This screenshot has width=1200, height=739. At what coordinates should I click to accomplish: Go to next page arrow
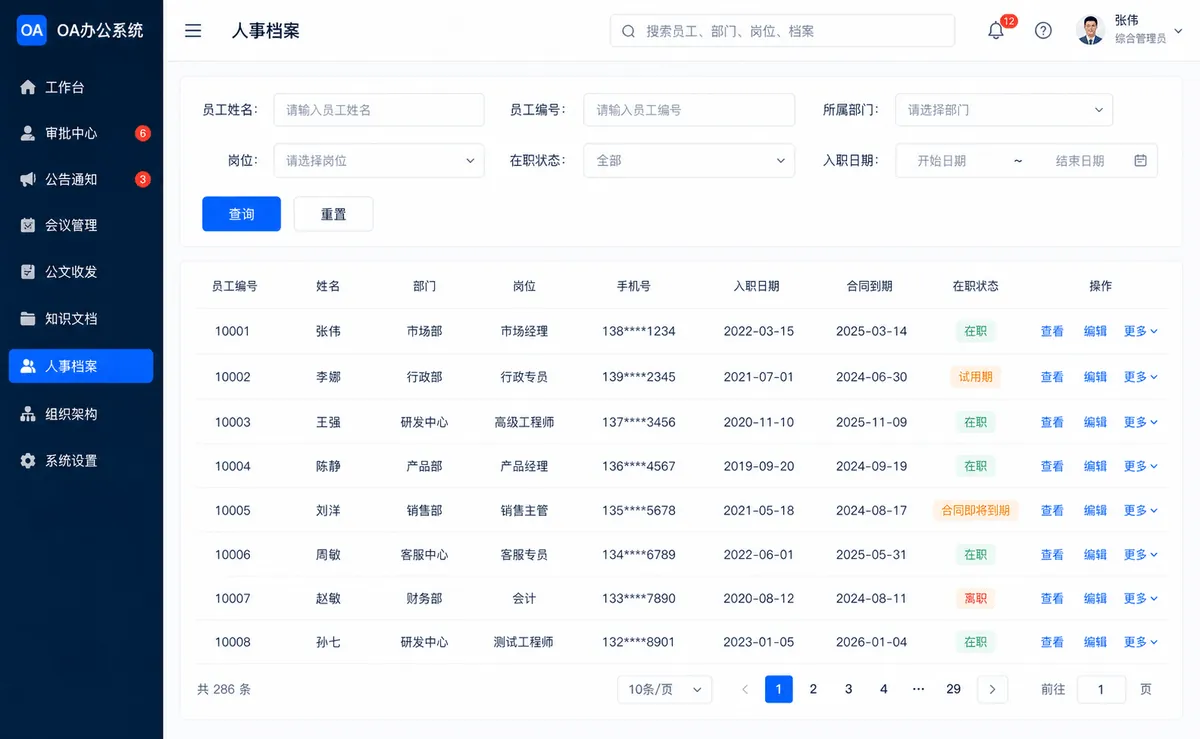(992, 689)
